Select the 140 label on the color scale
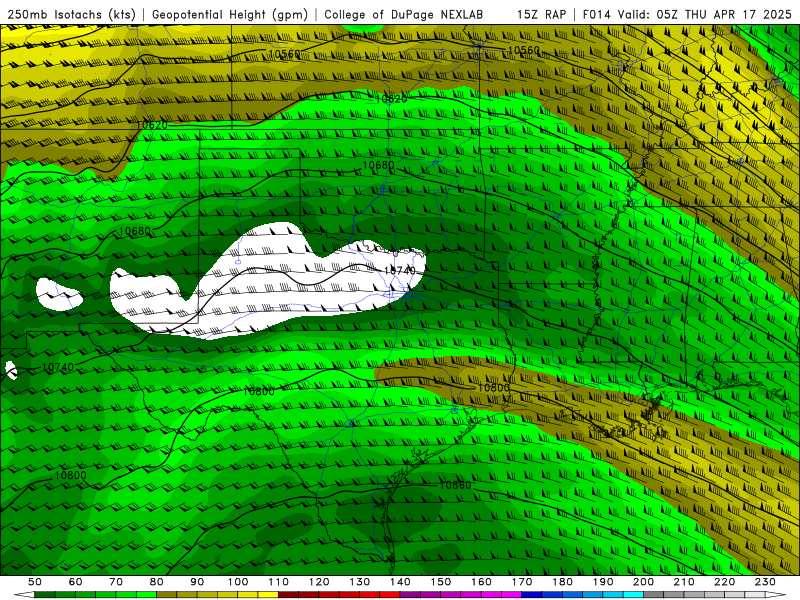Image resolution: width=800 pixels, height=600 pixels. 400,582
